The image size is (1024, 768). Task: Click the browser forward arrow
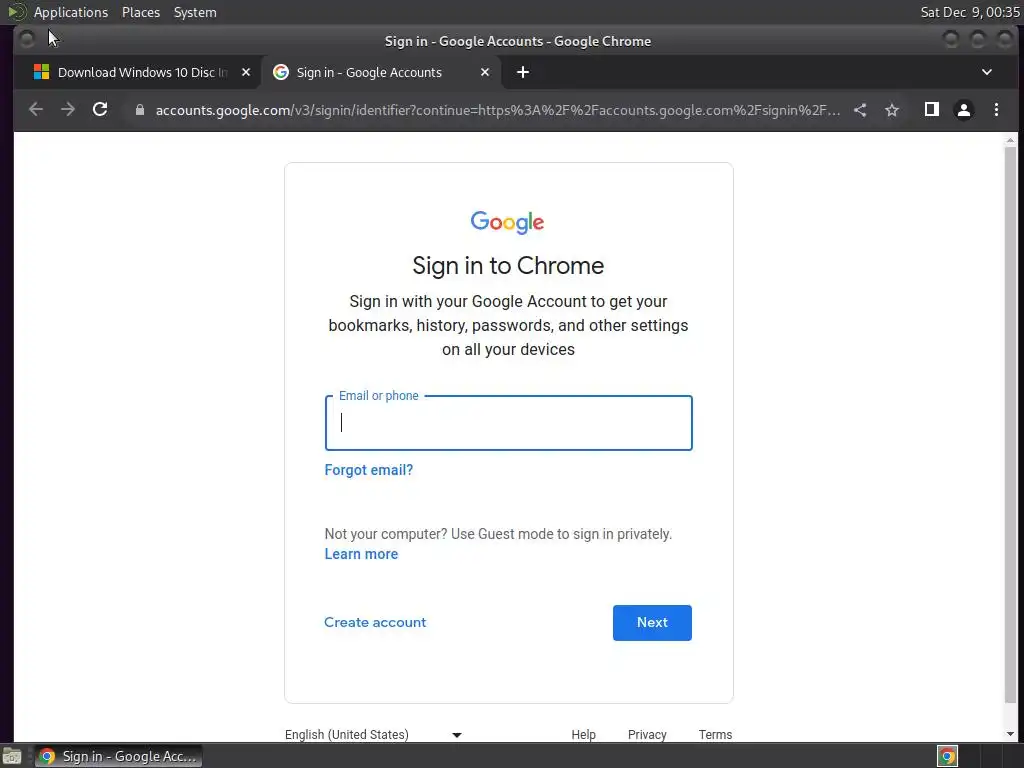pos(68,110)
